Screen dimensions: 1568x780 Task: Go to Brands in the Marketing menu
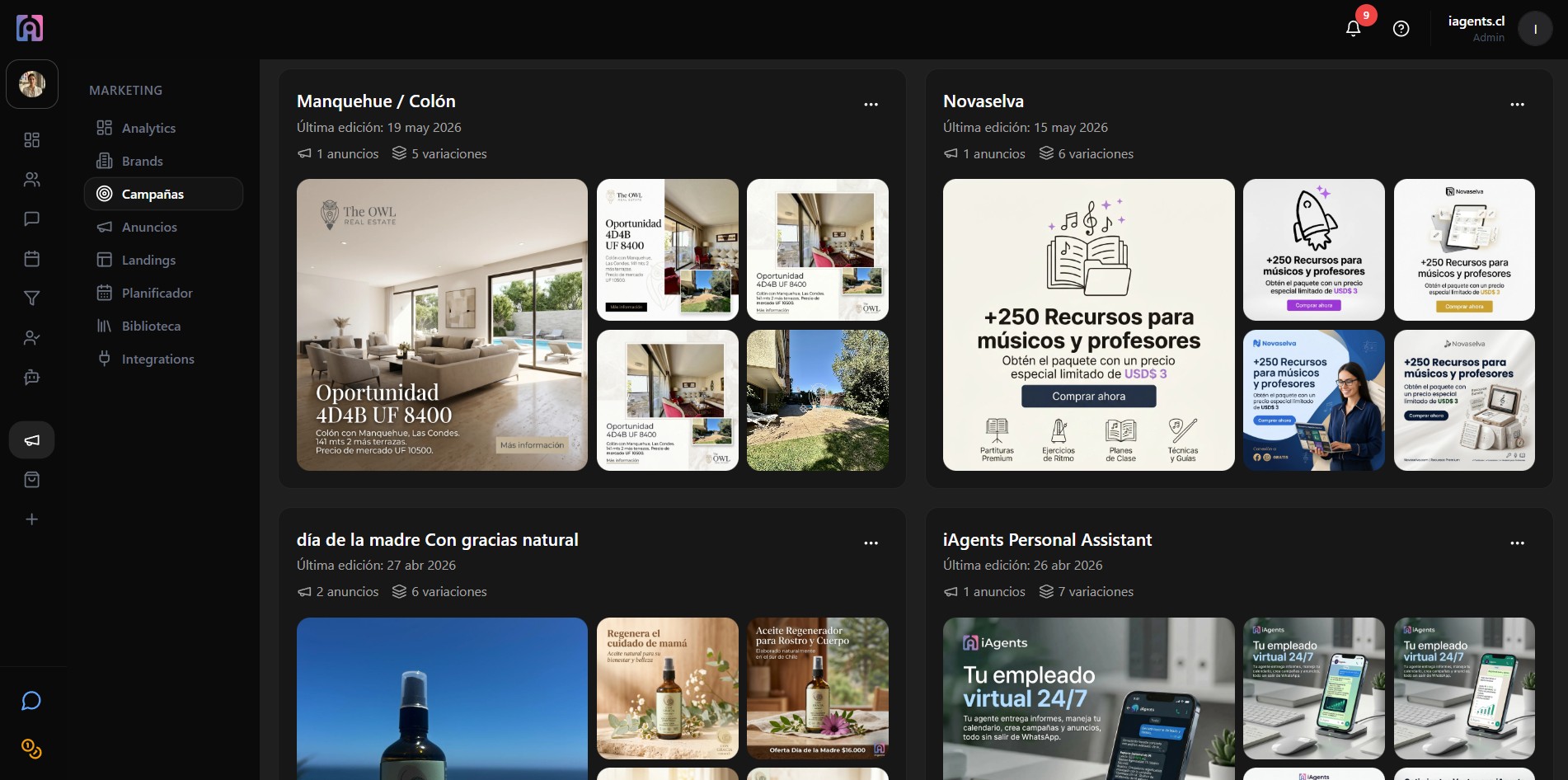[x=164, y=161]
